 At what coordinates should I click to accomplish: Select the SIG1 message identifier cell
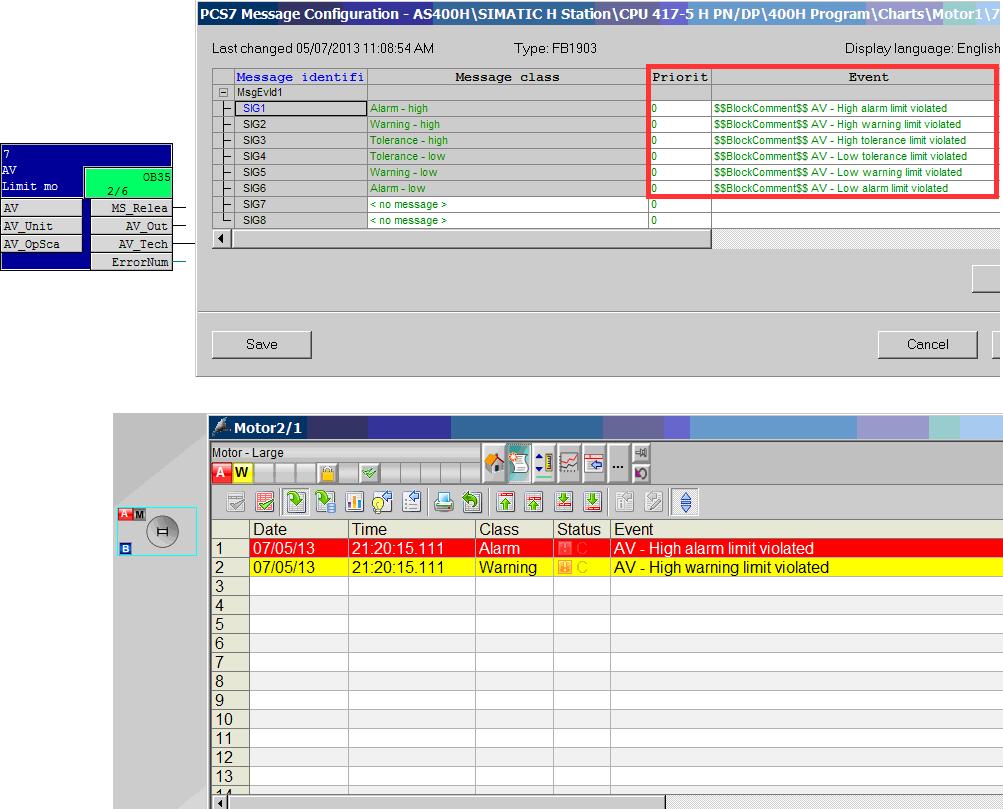click(x=301, y=108)
